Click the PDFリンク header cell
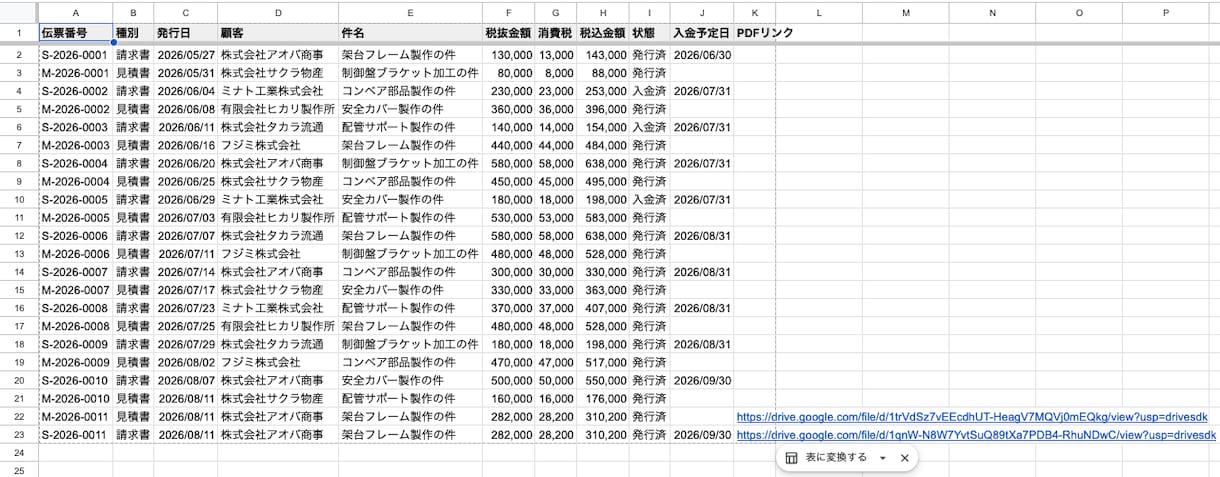 pyautogui.click(x=754, y=33)
